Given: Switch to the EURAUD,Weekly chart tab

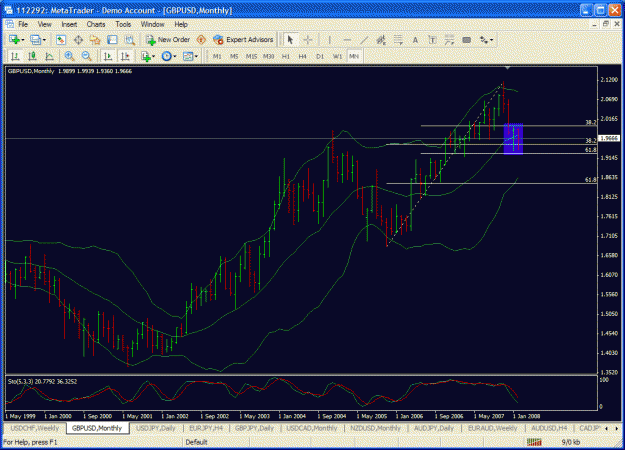Looking at the screenshot, I should (x=493, y=428).
